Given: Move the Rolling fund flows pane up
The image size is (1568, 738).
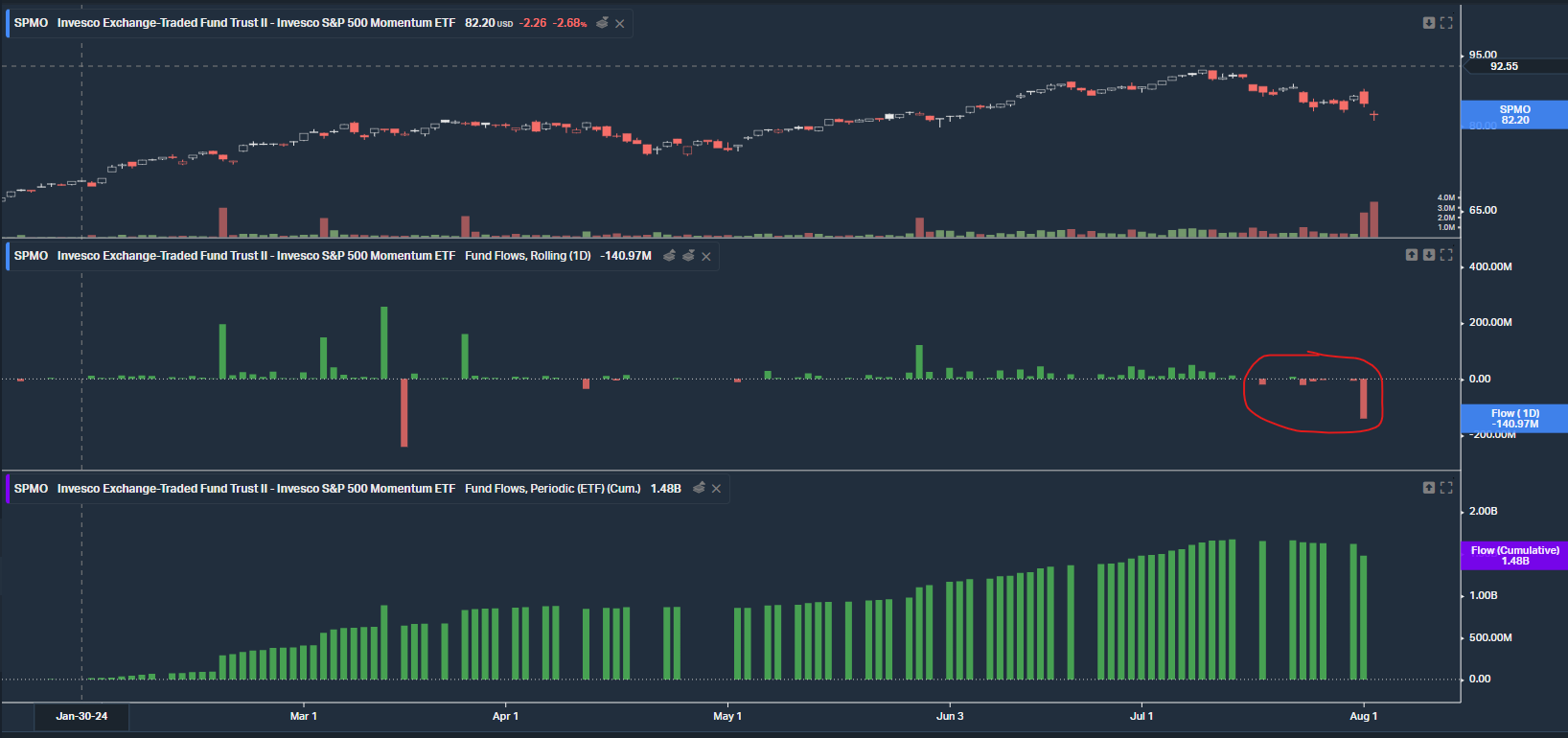Looking at the screenshot, I should [x=1412, y=255].
